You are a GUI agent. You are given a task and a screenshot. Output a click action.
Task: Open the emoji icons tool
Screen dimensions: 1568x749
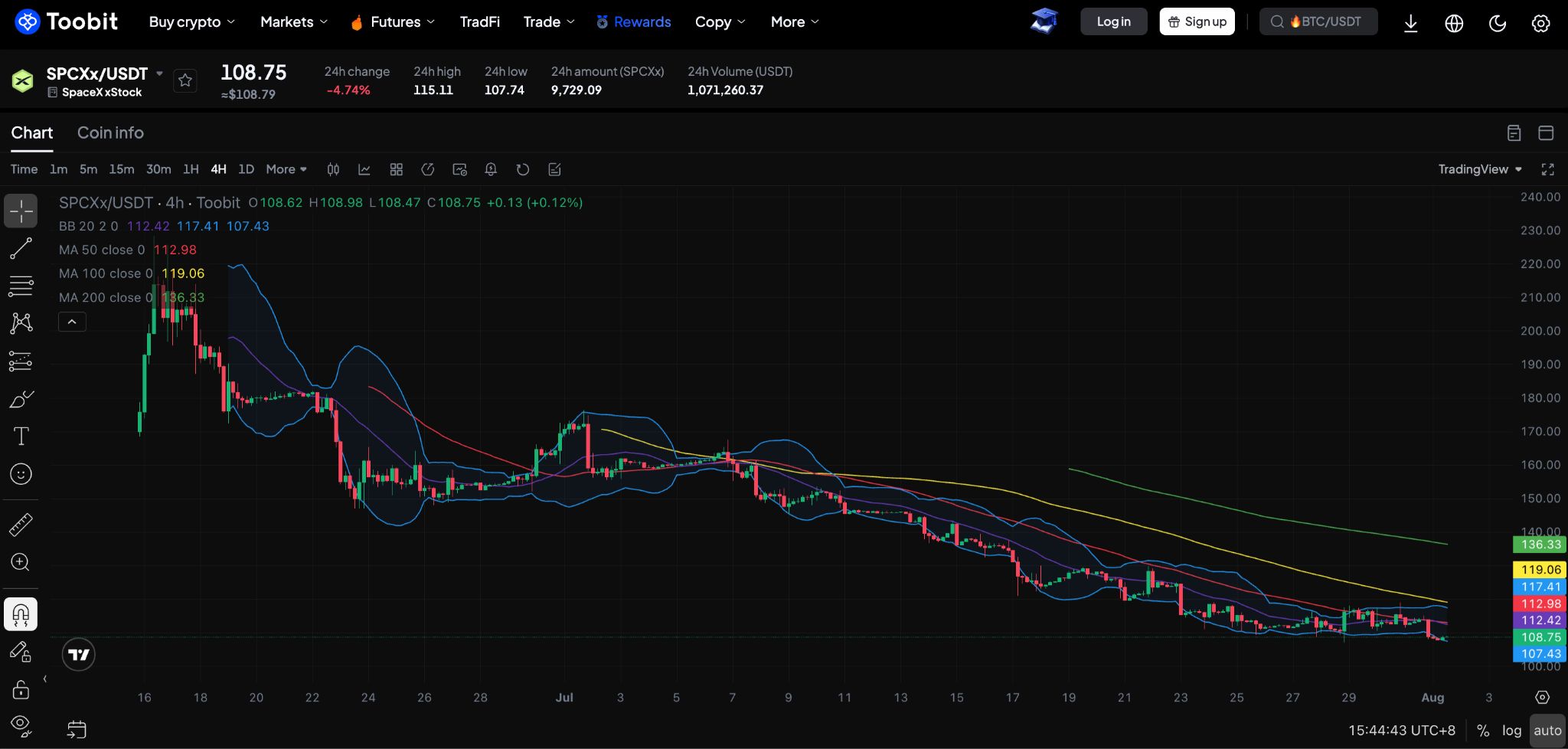21,474
